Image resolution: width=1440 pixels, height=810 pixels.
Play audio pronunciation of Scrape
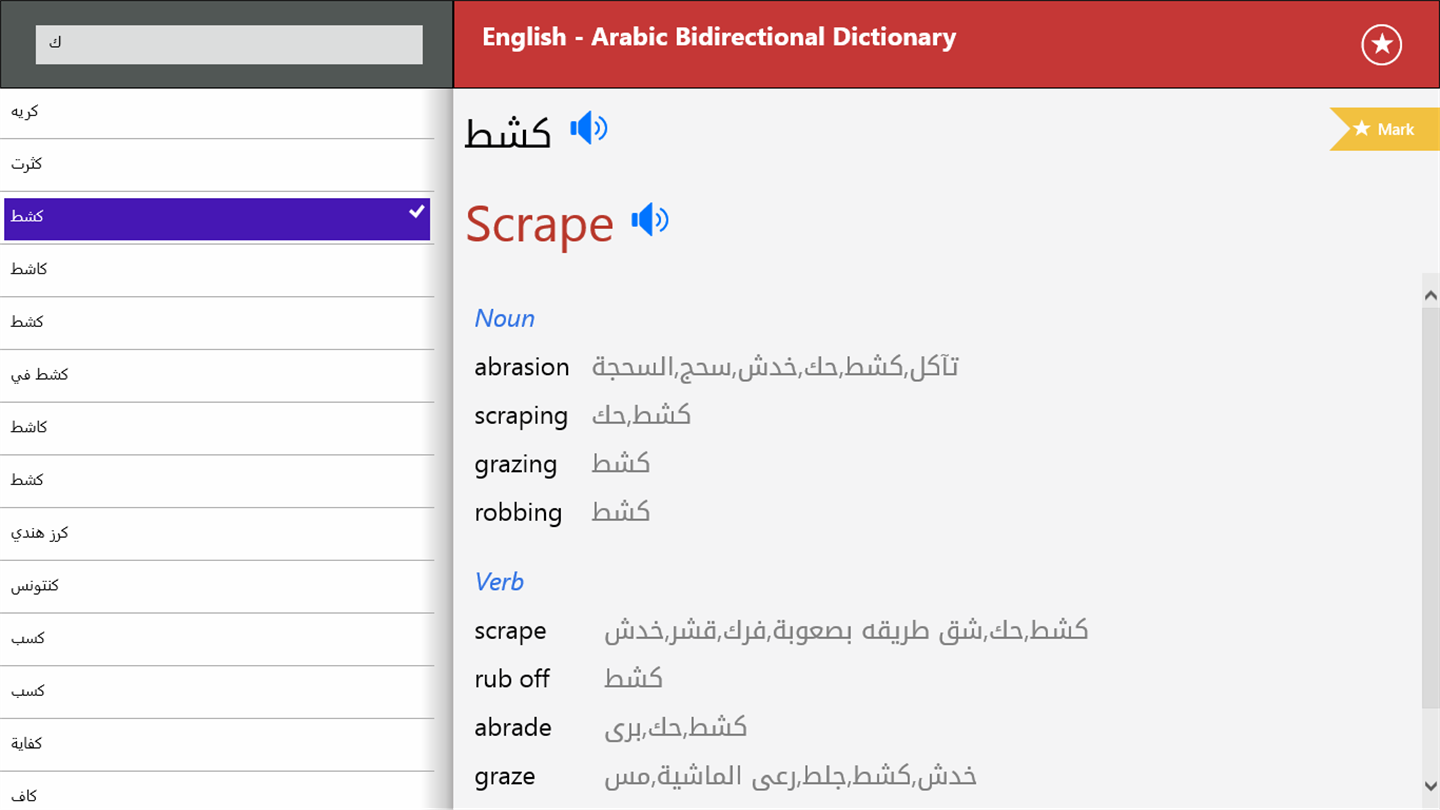click(649, 220)
